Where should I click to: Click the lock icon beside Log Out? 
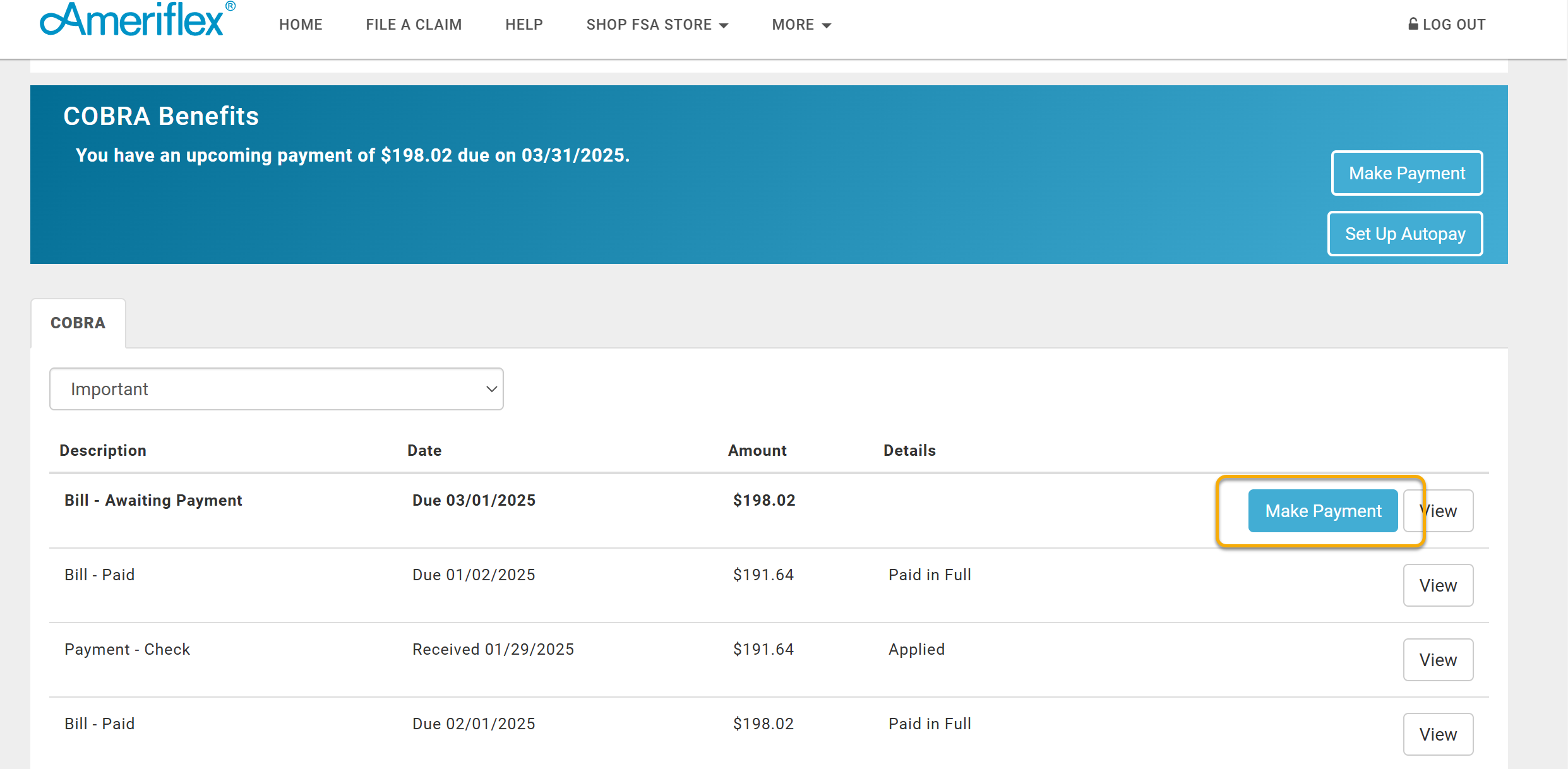pyautogui.click(x=1413, y=24)
